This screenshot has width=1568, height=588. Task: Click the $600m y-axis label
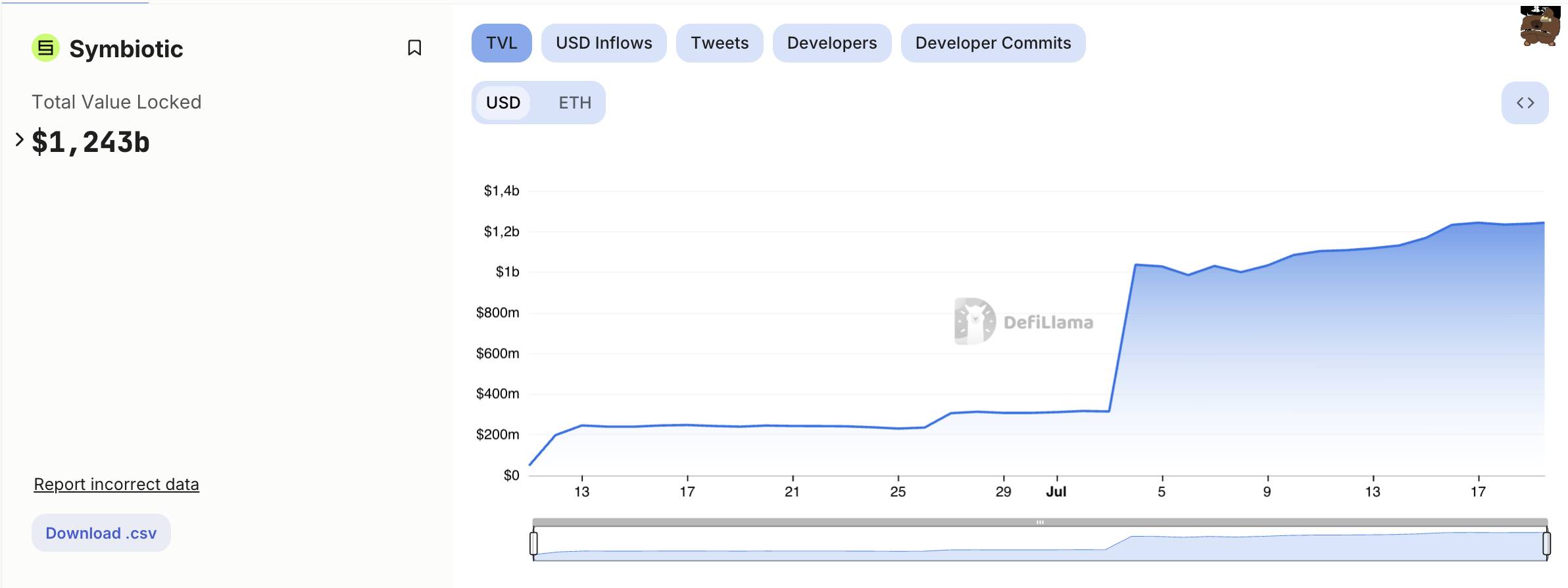click(498, 353)
